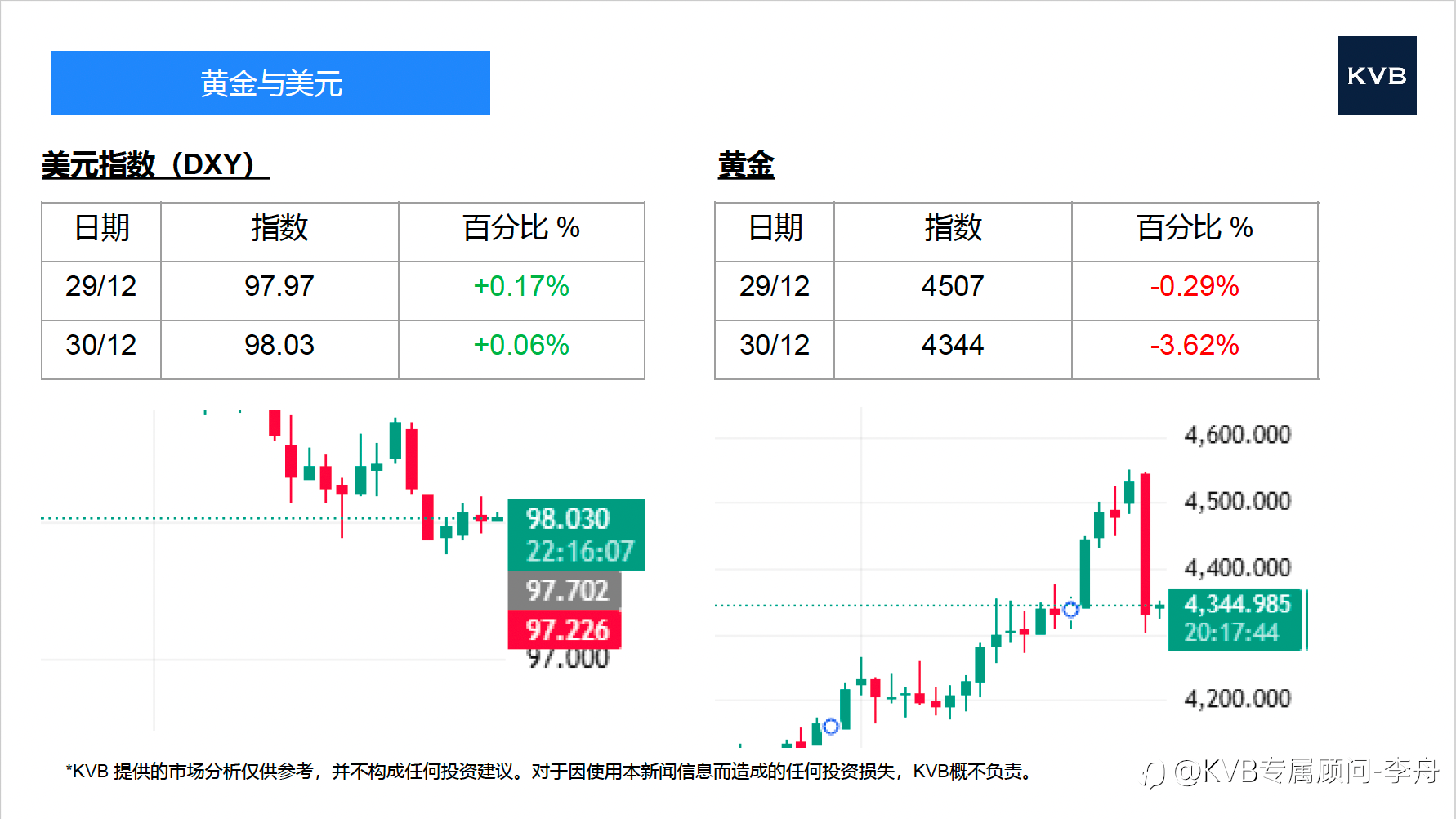Click the 4,600.000 axis label
The width and height of the screenshot is (1456, 819).
click(1237, 434)
